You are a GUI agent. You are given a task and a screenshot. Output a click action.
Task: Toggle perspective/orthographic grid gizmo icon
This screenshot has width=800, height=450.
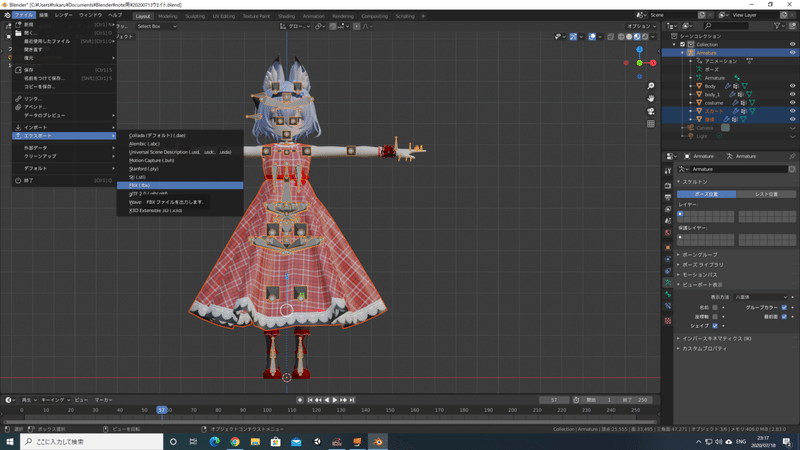(651, 123)
